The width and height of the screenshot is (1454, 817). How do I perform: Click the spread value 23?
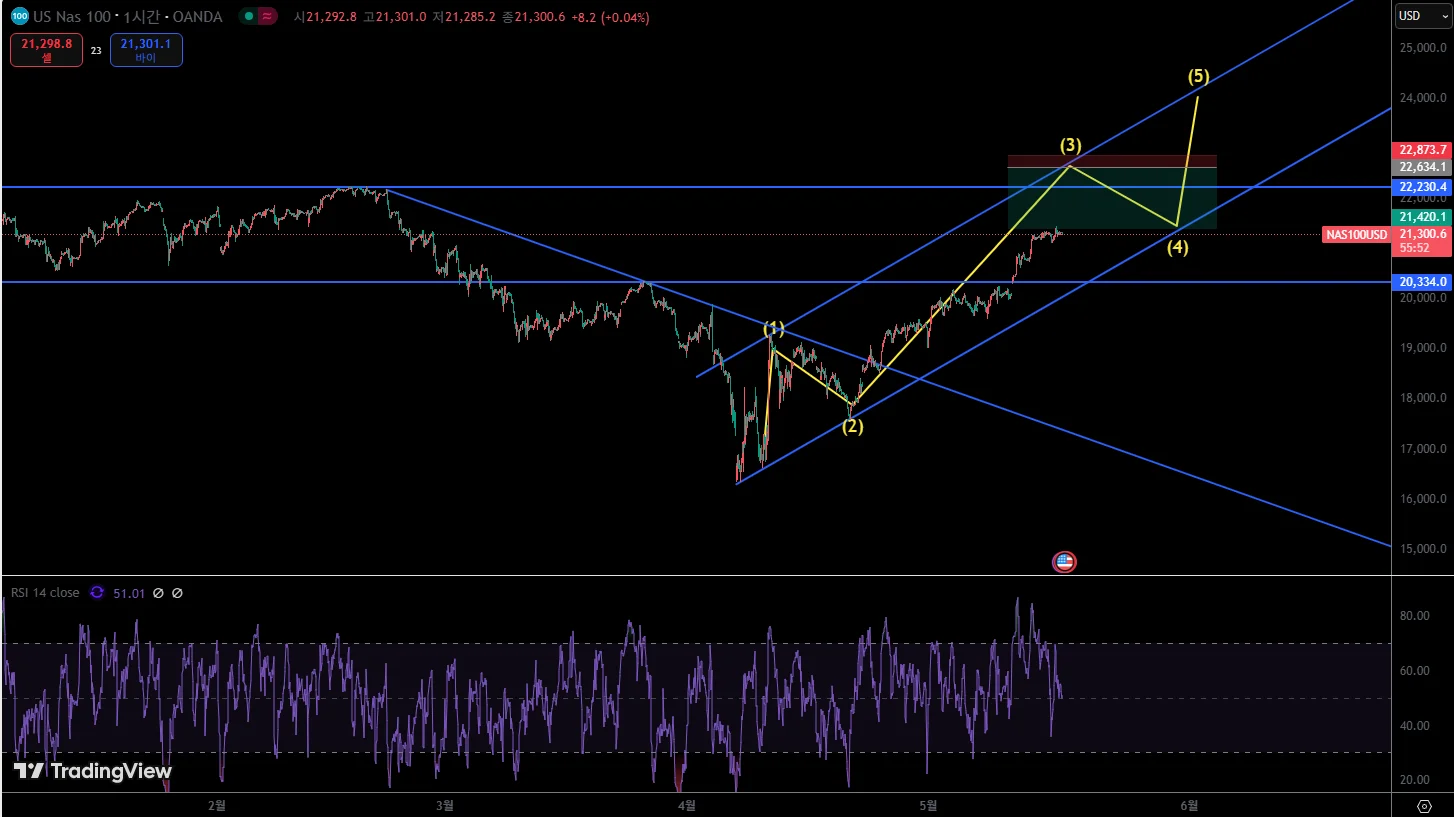pos(96,50)
